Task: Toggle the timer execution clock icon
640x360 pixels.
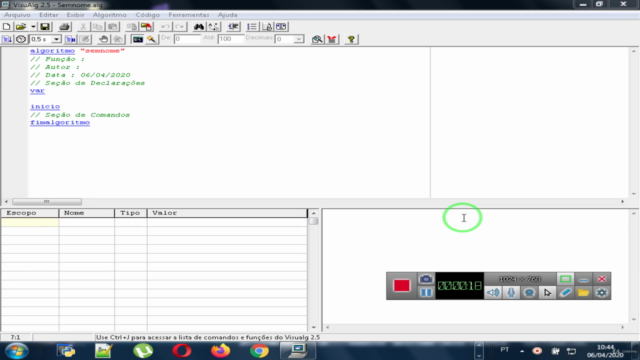Action: click(x=21, y=39)
